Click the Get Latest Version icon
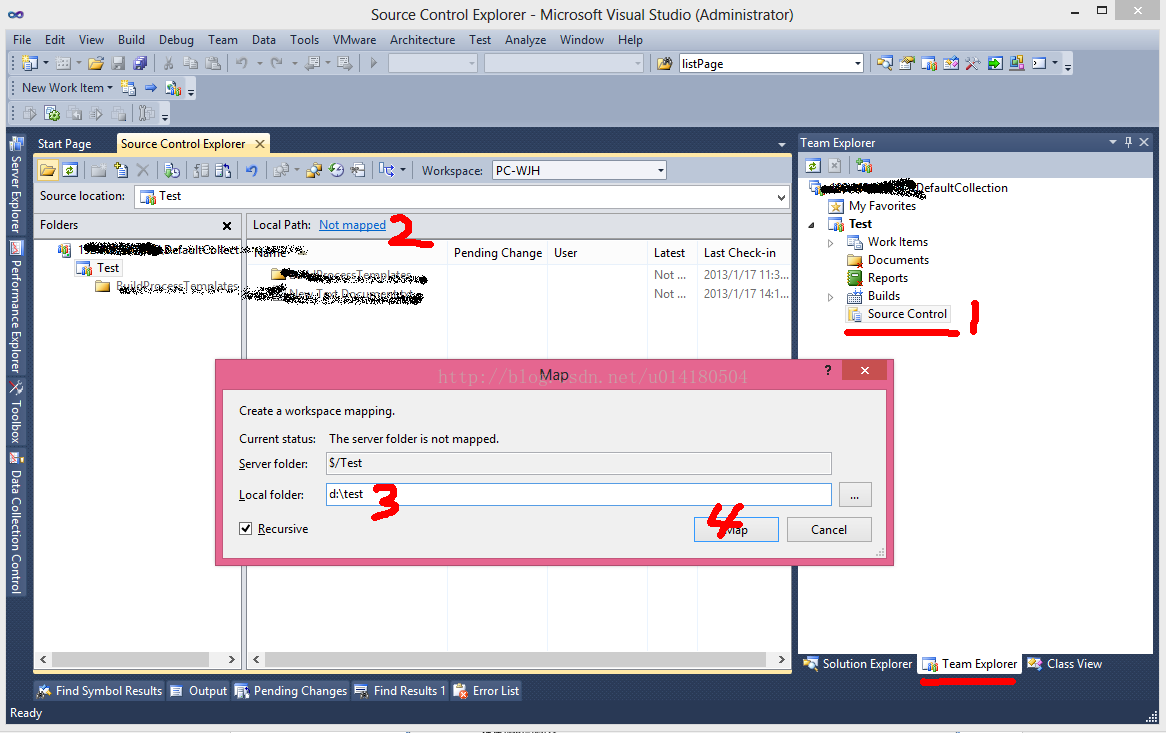Screen dimensions: 1166x733 pos(172,170)
